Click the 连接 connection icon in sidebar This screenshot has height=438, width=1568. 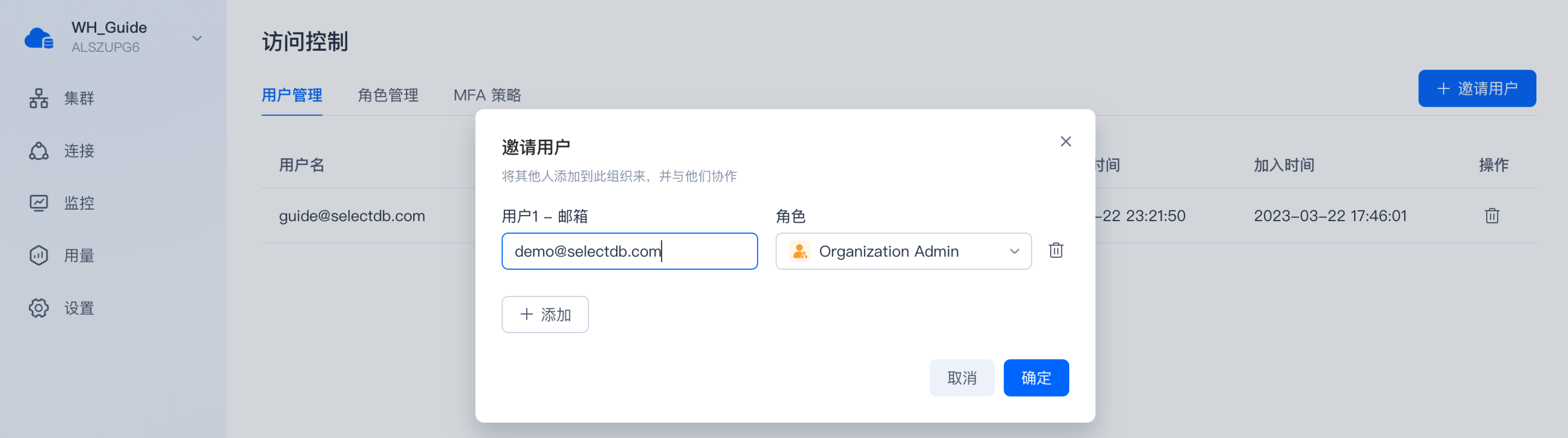tap(39, 151)
